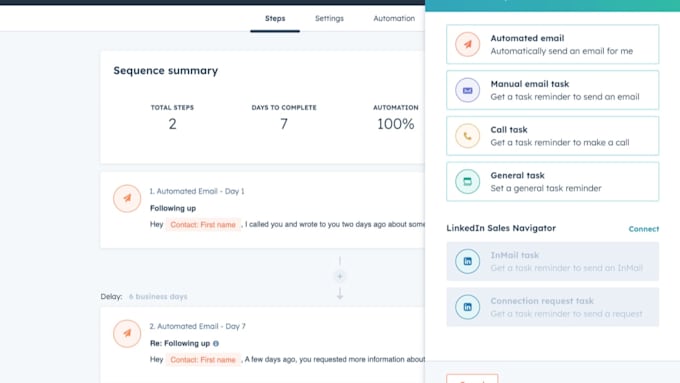Viewport: 680px width, 383px height.
Task: Click the InMail task LinkedIn icon
Action: click(x=468, y=261)
